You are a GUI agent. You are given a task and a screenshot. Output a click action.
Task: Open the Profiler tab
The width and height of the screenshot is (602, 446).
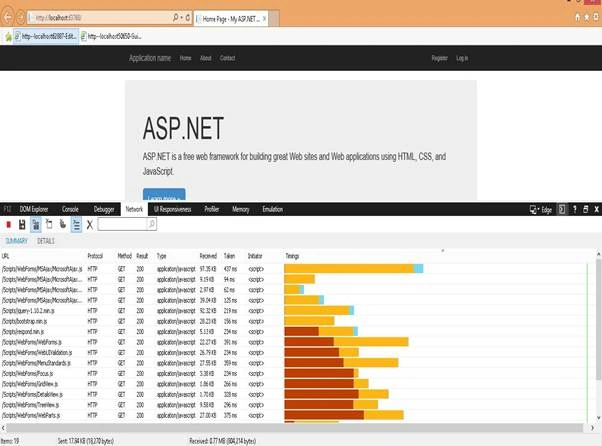[x=212, y=209]
